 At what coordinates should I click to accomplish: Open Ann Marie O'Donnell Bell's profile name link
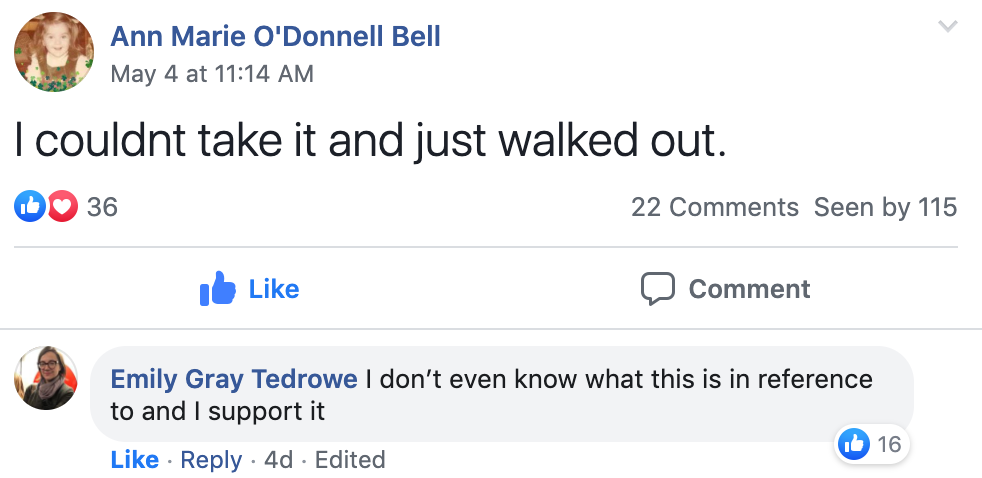click(x=275, y=37)
